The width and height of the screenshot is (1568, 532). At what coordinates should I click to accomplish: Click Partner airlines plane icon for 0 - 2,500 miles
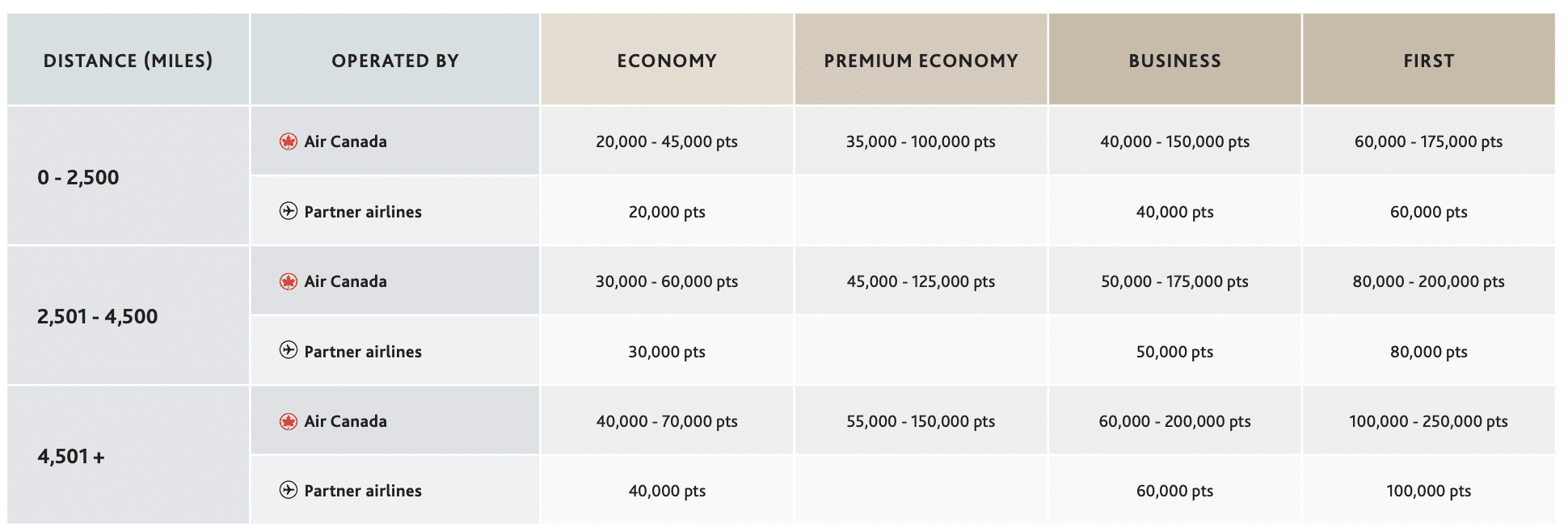click(x=289, y=211)
